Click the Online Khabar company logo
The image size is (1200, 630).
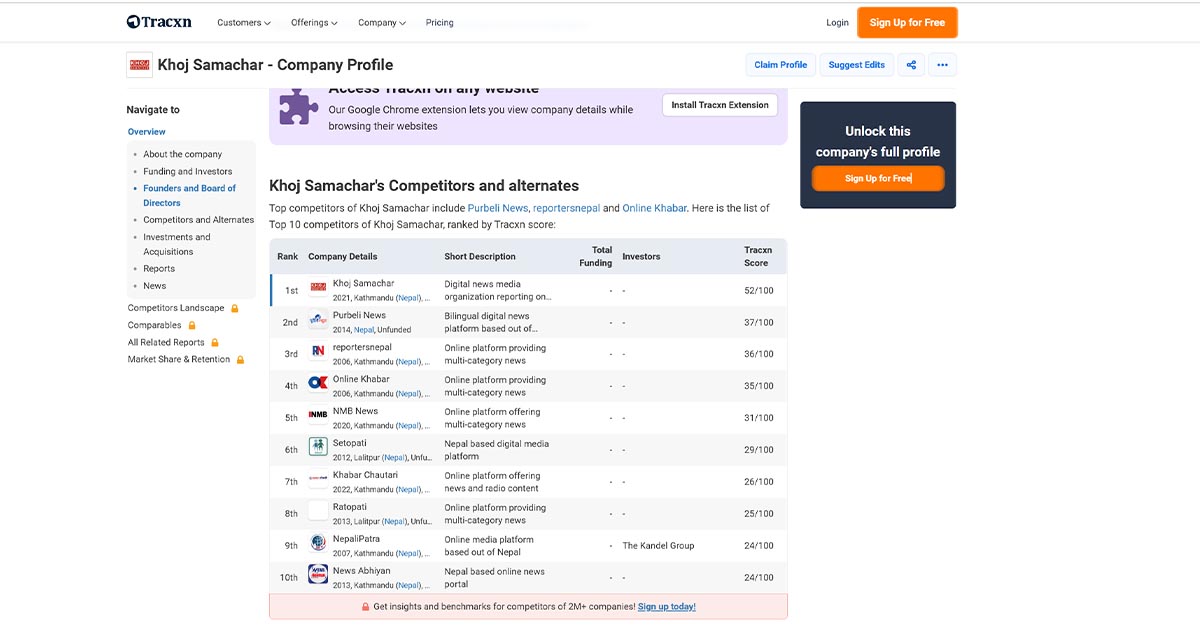pos(318,384)
